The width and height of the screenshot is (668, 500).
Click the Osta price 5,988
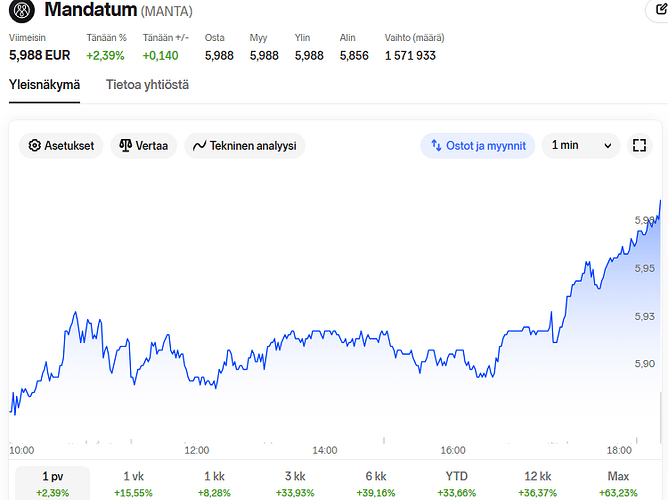219,55
